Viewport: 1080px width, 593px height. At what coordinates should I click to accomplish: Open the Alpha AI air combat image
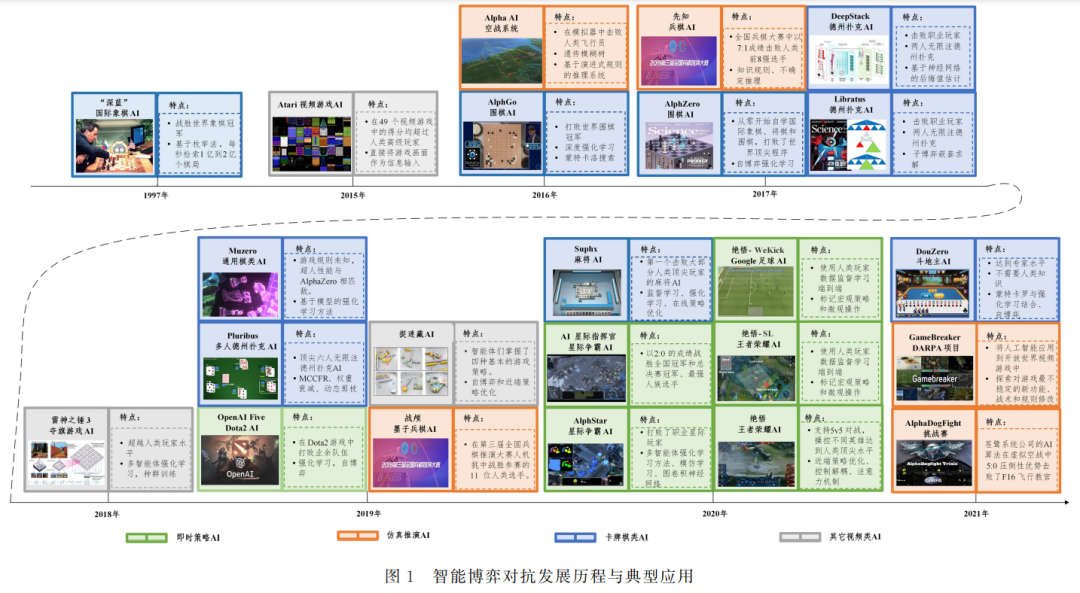(x=502, y=61)
